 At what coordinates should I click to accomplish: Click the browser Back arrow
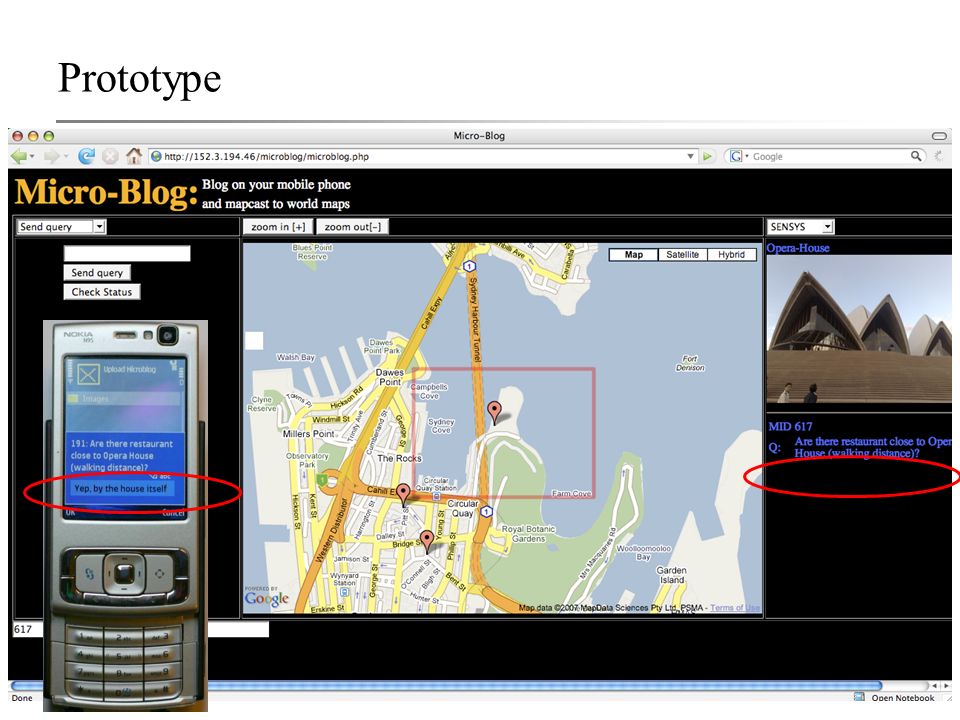18,157
